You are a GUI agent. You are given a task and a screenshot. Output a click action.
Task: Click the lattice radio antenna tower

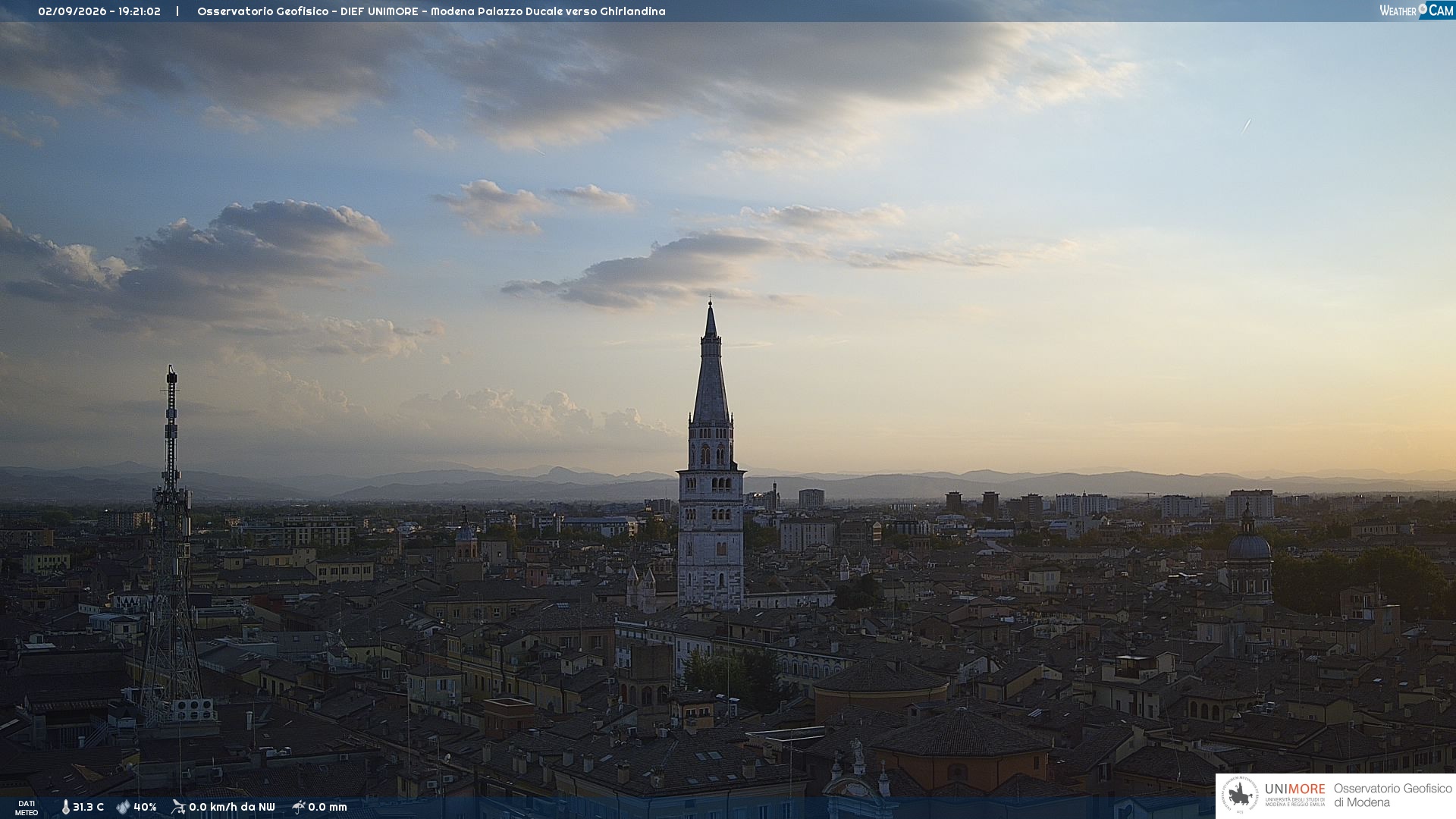click(171, 546)
